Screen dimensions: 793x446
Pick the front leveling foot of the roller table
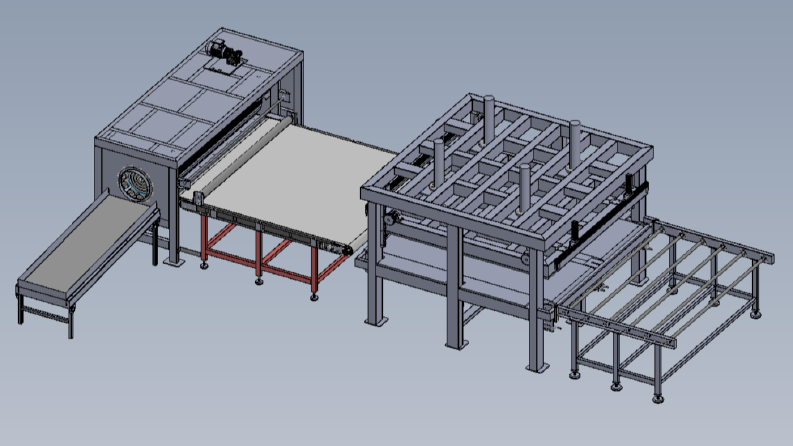(x=657, y=398)
